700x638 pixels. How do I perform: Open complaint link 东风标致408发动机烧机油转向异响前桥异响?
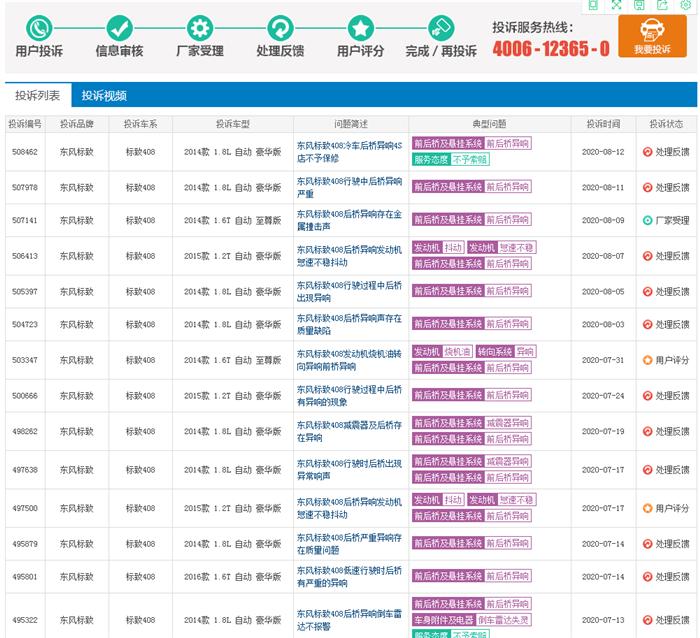point(349,360)
